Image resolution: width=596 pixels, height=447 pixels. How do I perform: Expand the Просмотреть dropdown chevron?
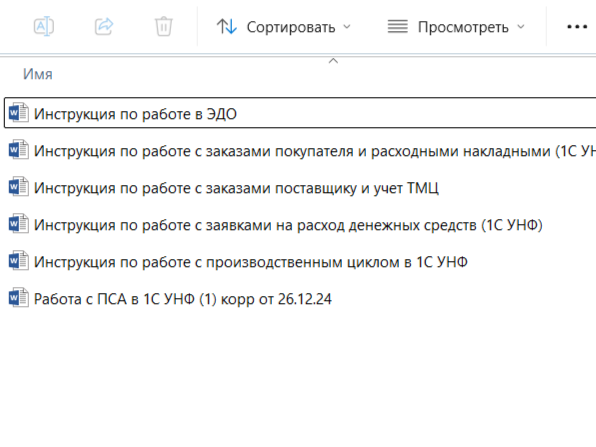tap(521, 27)
